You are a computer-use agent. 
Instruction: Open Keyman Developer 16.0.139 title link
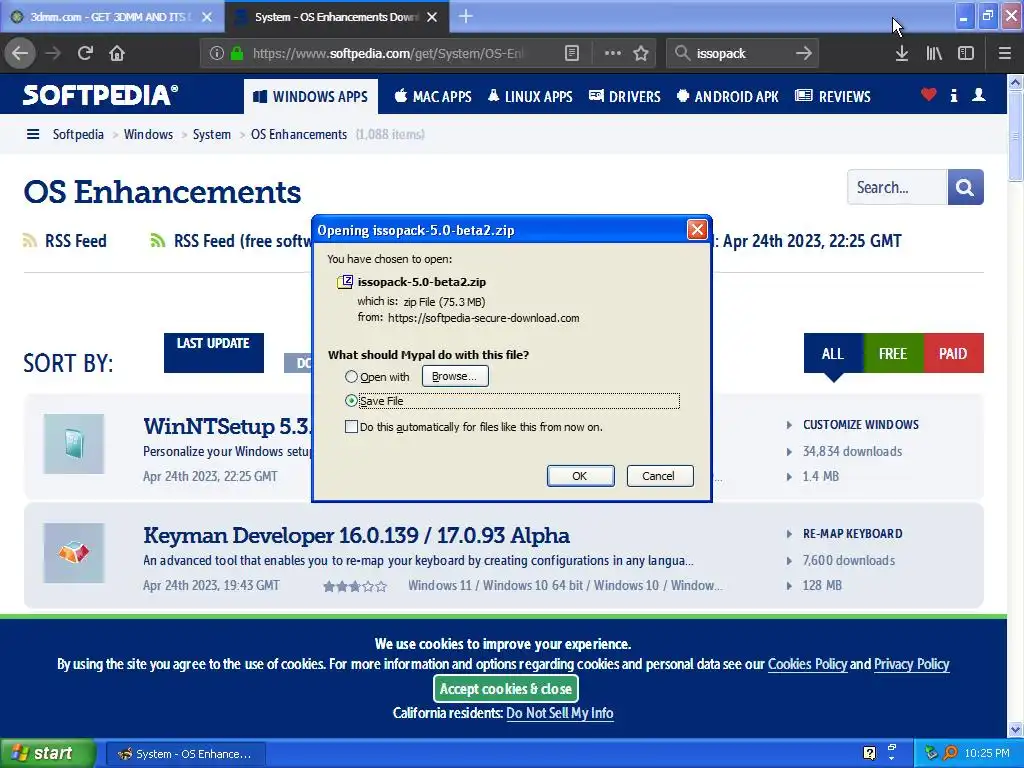click(357, 536)
